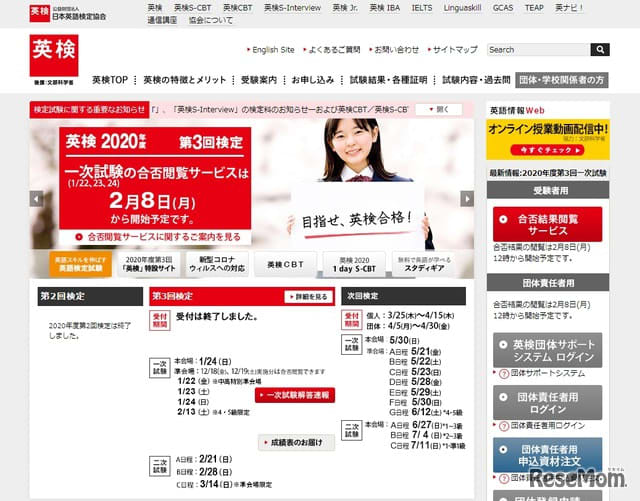This screenshot has width=640, height=501.
Task: Select 1 day S-CBT thumbnail
Action: coord(354,264)
